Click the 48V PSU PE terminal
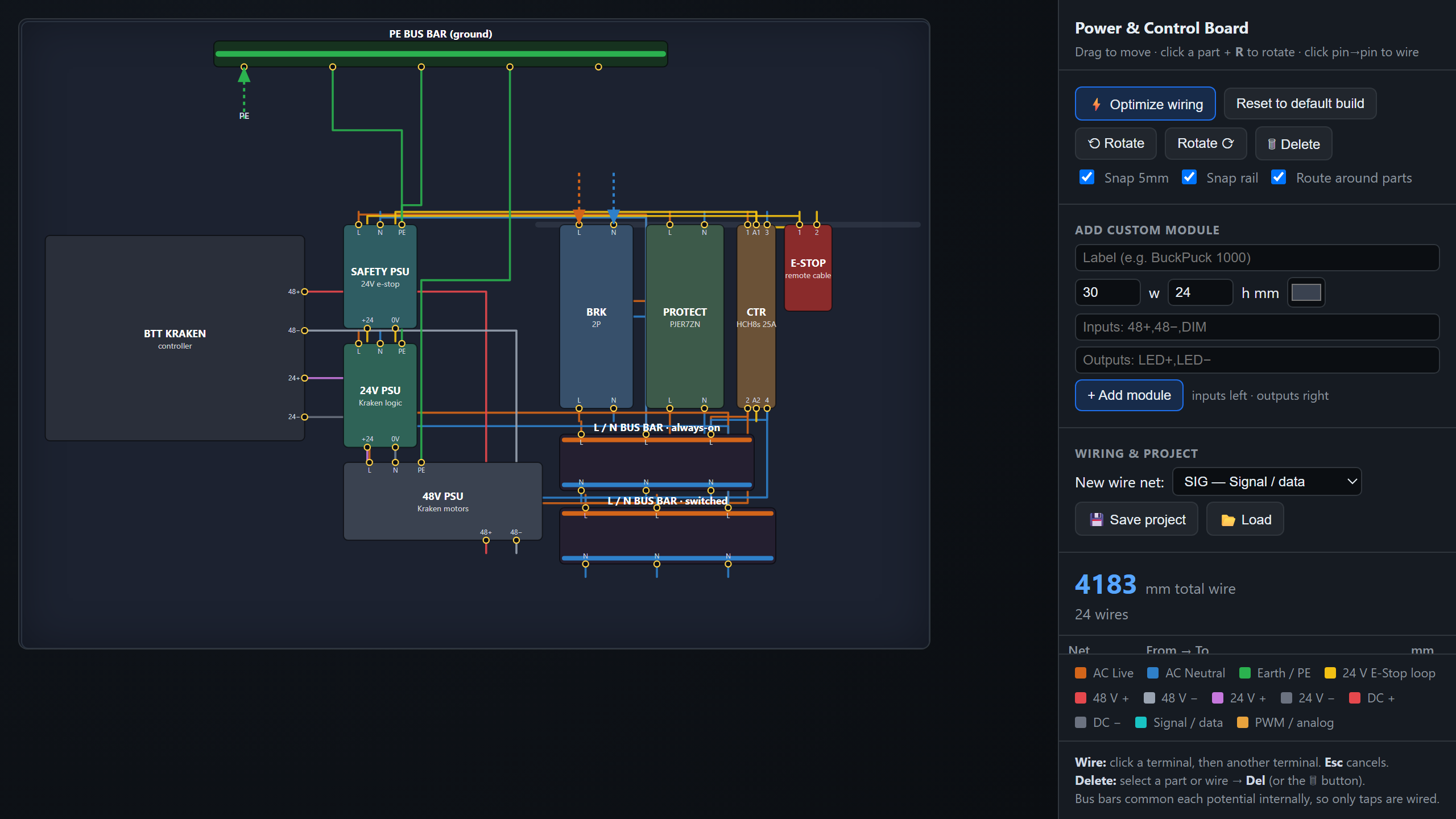The height and width of the screenshot is (819, 1456). (x=421, y=462)
